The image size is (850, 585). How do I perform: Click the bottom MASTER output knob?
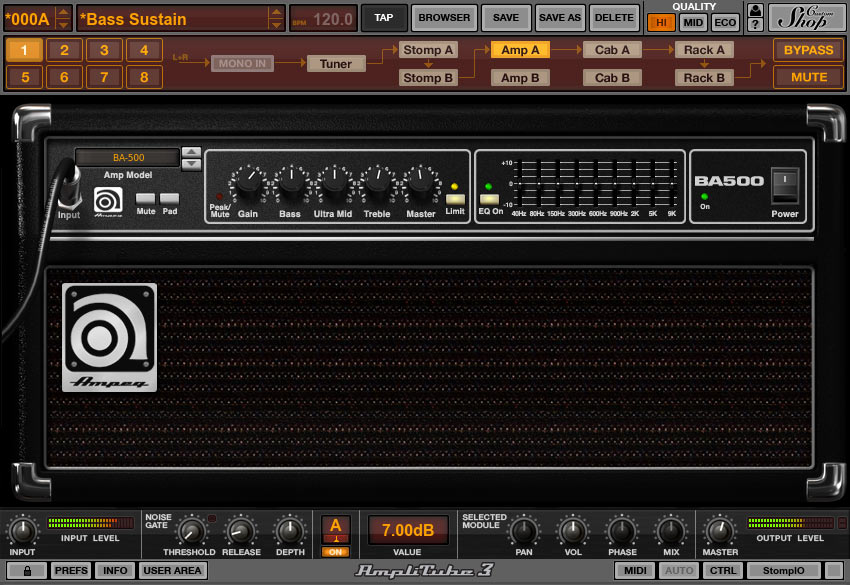720,531
